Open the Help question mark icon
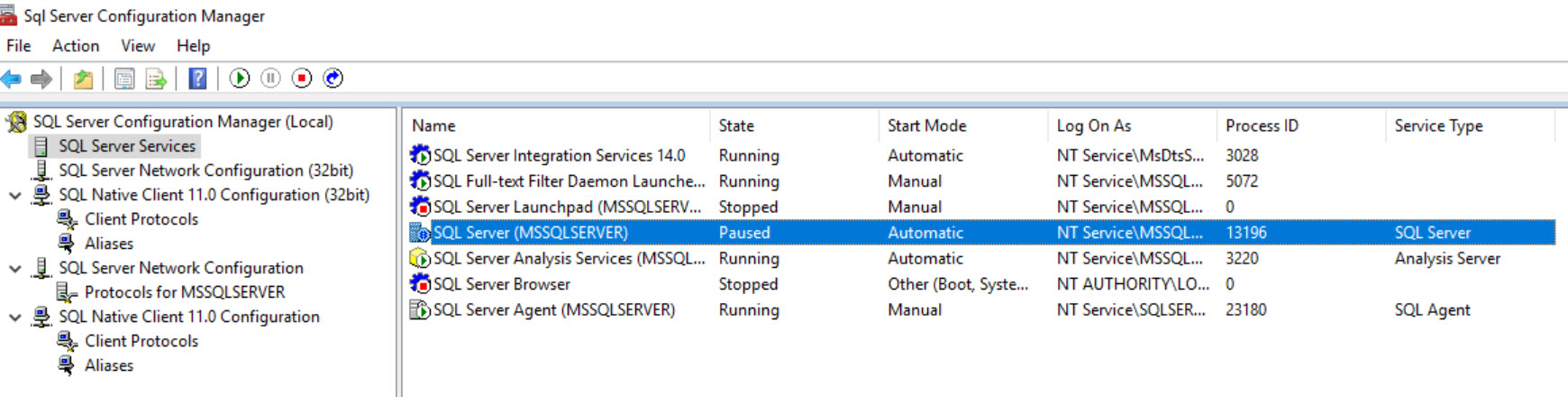 coord(197,78)
